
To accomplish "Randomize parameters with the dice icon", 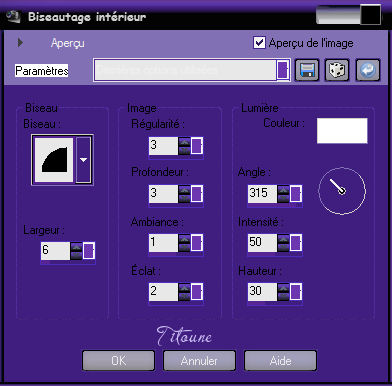I will tap(337, 70).
